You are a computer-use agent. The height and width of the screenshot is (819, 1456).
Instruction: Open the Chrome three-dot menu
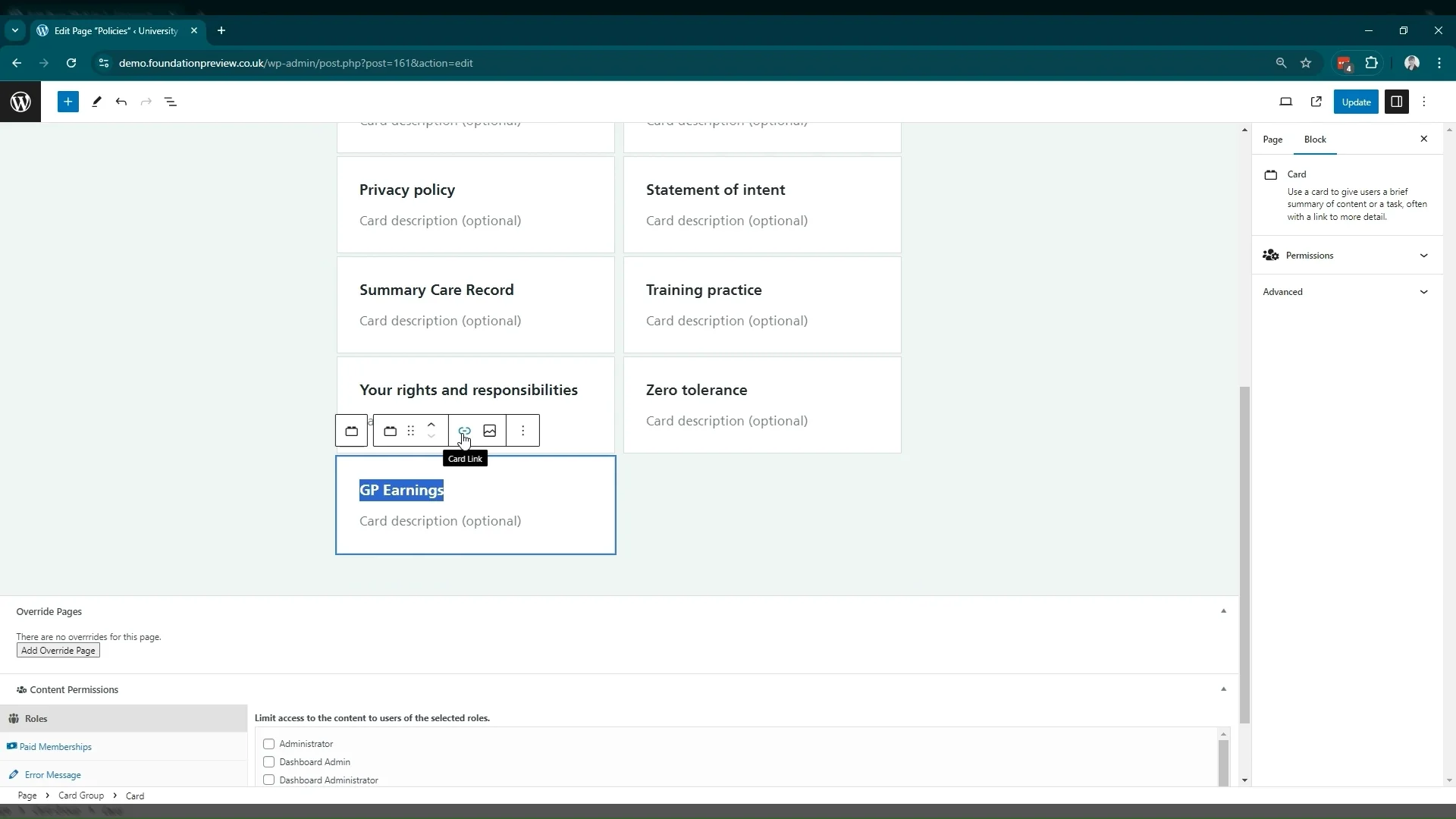click(x=1439, y=63)
